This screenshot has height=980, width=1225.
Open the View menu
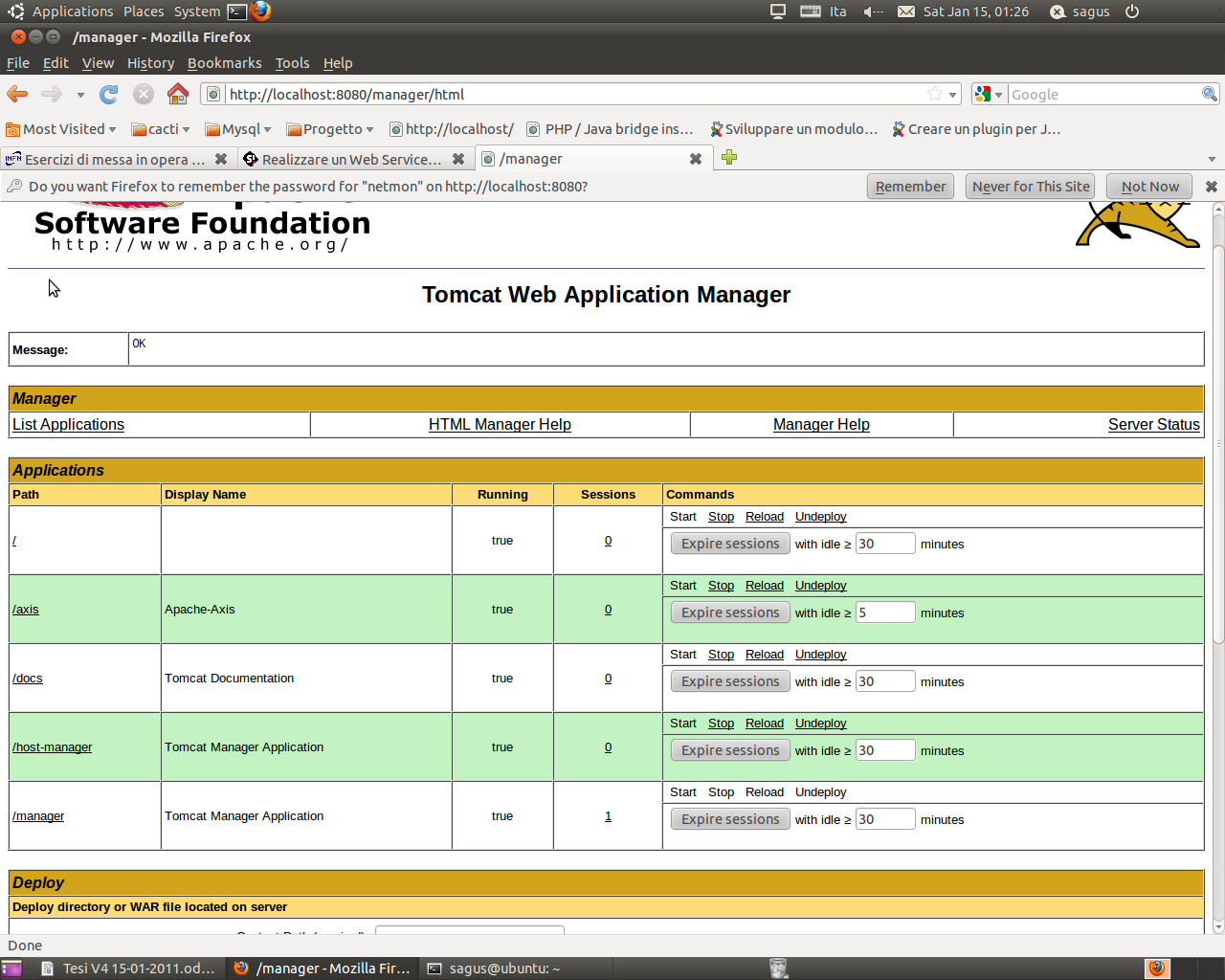(98, 63)
